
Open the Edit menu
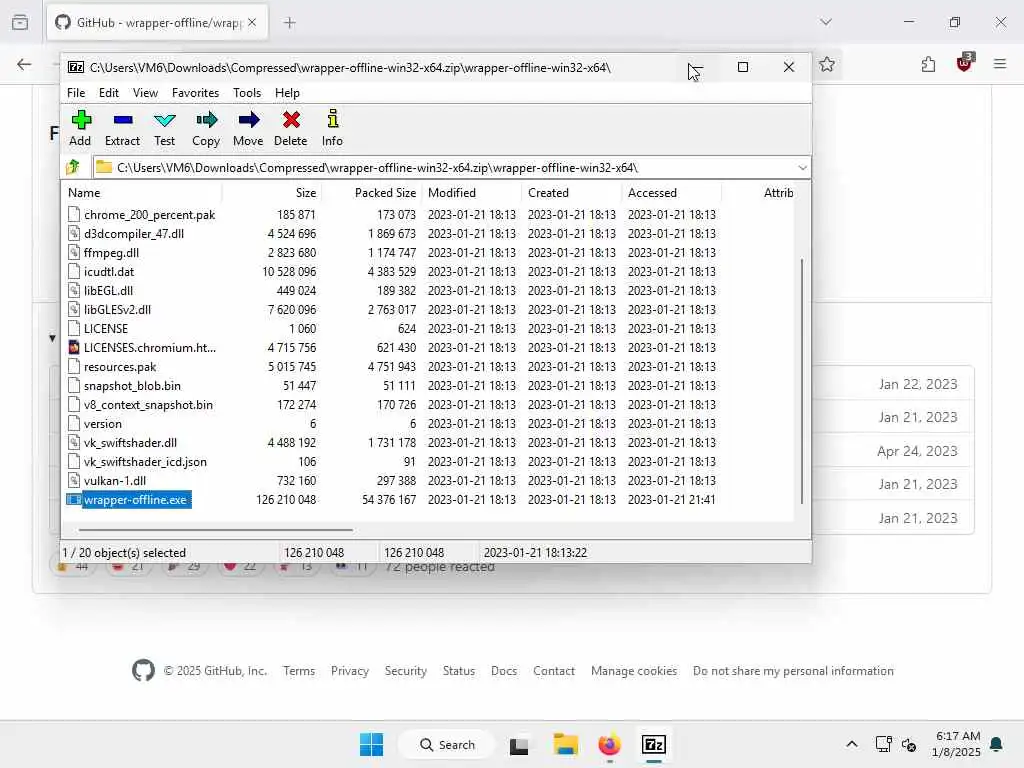point(109,93)
